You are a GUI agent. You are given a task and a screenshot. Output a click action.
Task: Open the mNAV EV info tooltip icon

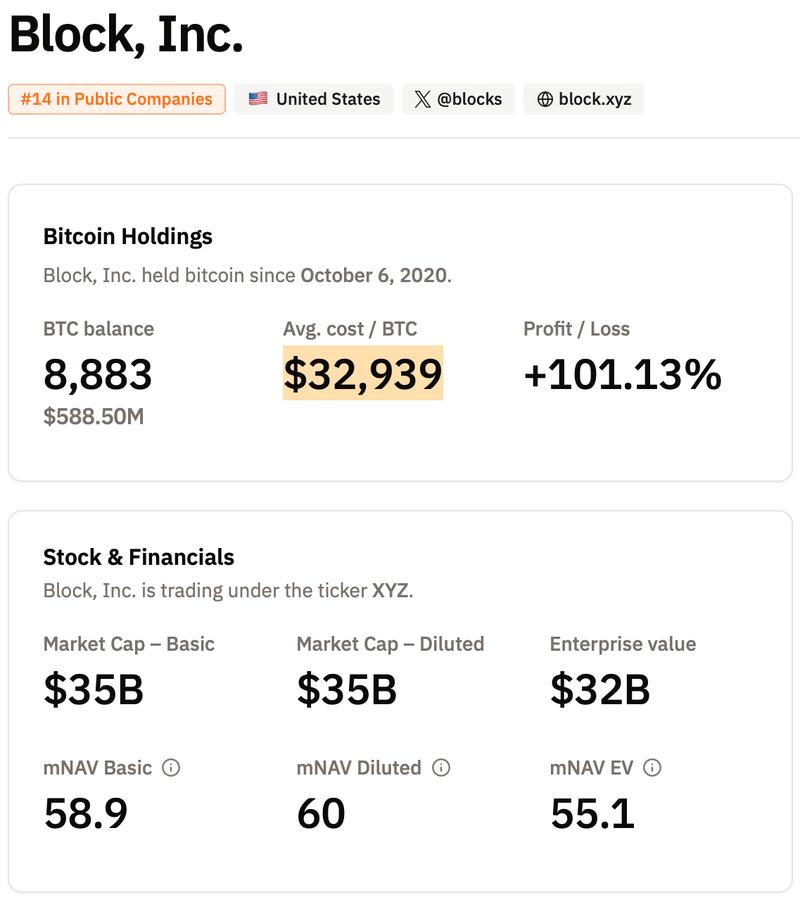[653, 768]
